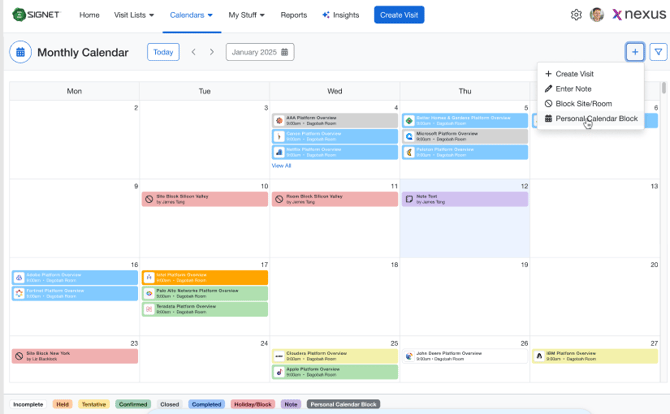Click Site Block New York block icon
670x414 pixels.
[19, 356]
